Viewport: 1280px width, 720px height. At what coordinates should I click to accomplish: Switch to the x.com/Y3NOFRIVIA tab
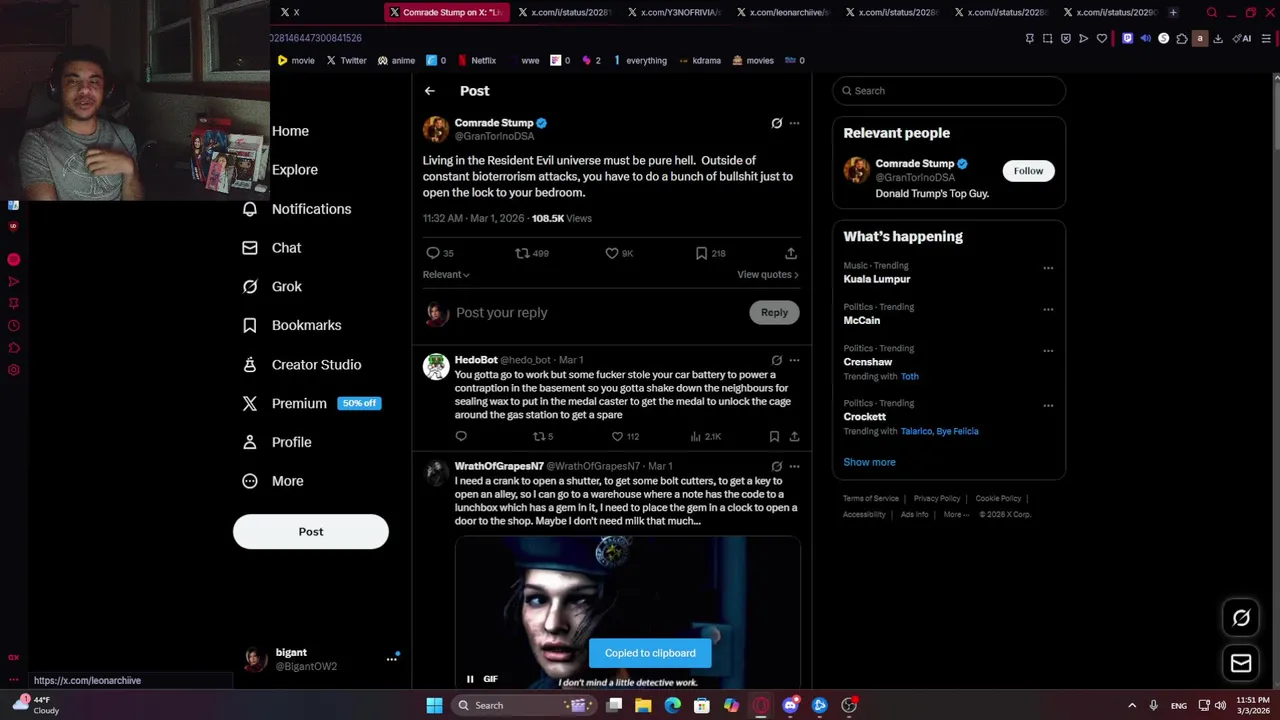coord(673,12)
